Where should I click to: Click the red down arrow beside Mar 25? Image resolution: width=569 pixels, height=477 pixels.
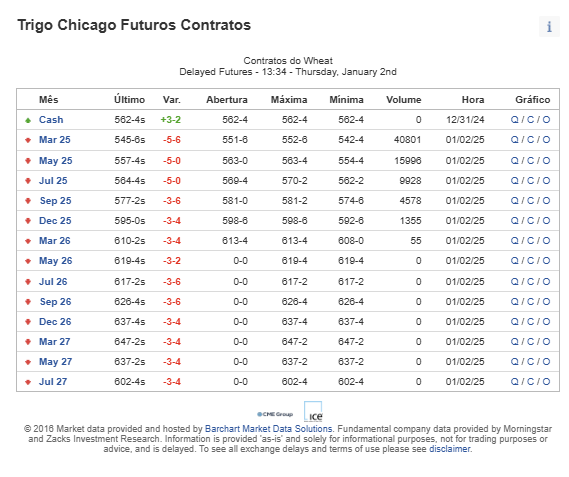click(x=28, y=140)
